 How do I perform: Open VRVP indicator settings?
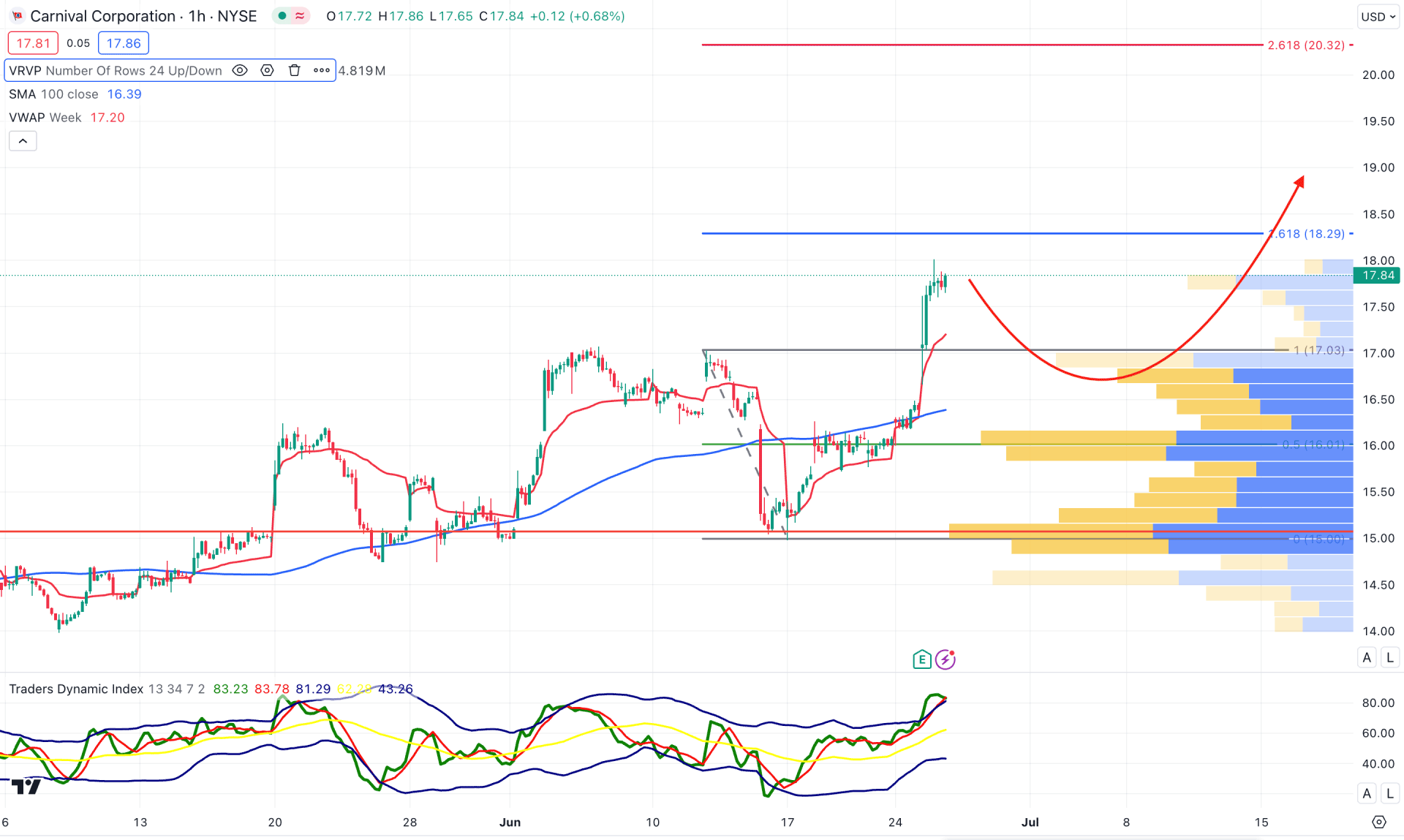267,71
